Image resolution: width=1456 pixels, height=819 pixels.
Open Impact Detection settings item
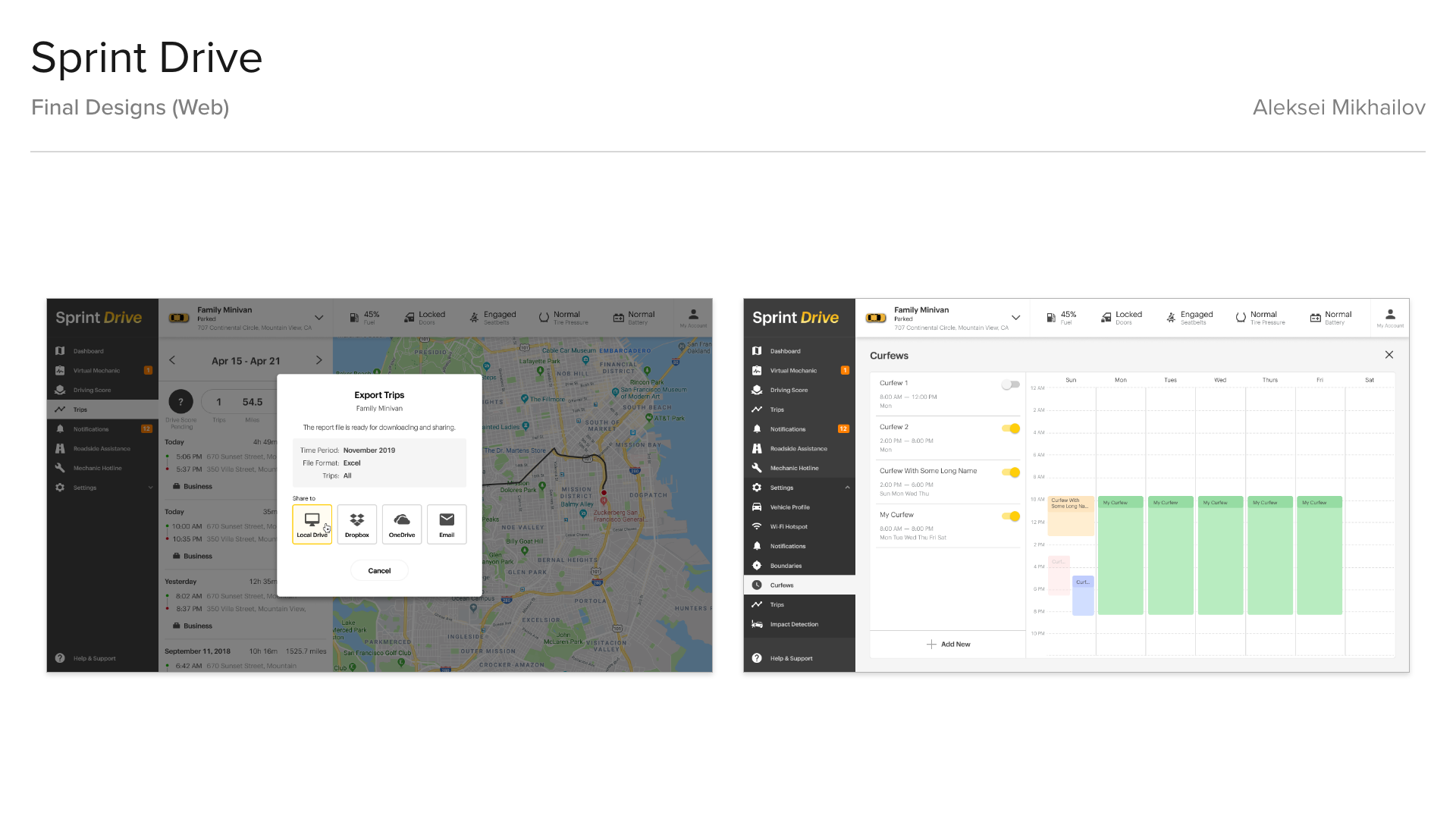pos(799,624)
